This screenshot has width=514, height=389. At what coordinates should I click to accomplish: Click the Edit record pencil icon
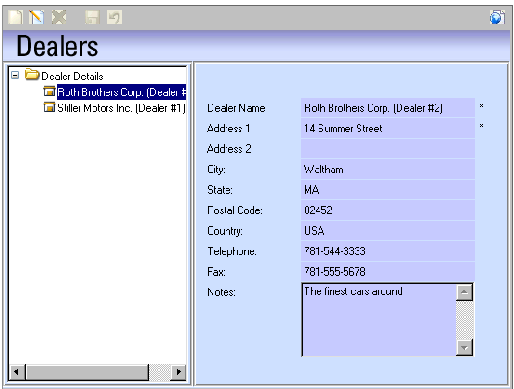[x=36, y=17]
